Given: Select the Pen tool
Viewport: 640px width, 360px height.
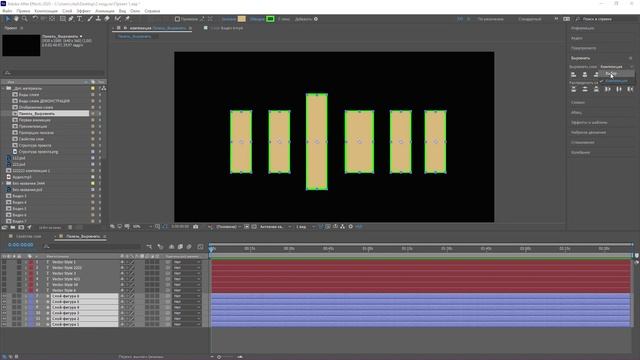Looking at the screenshot, I should (71, 19).
